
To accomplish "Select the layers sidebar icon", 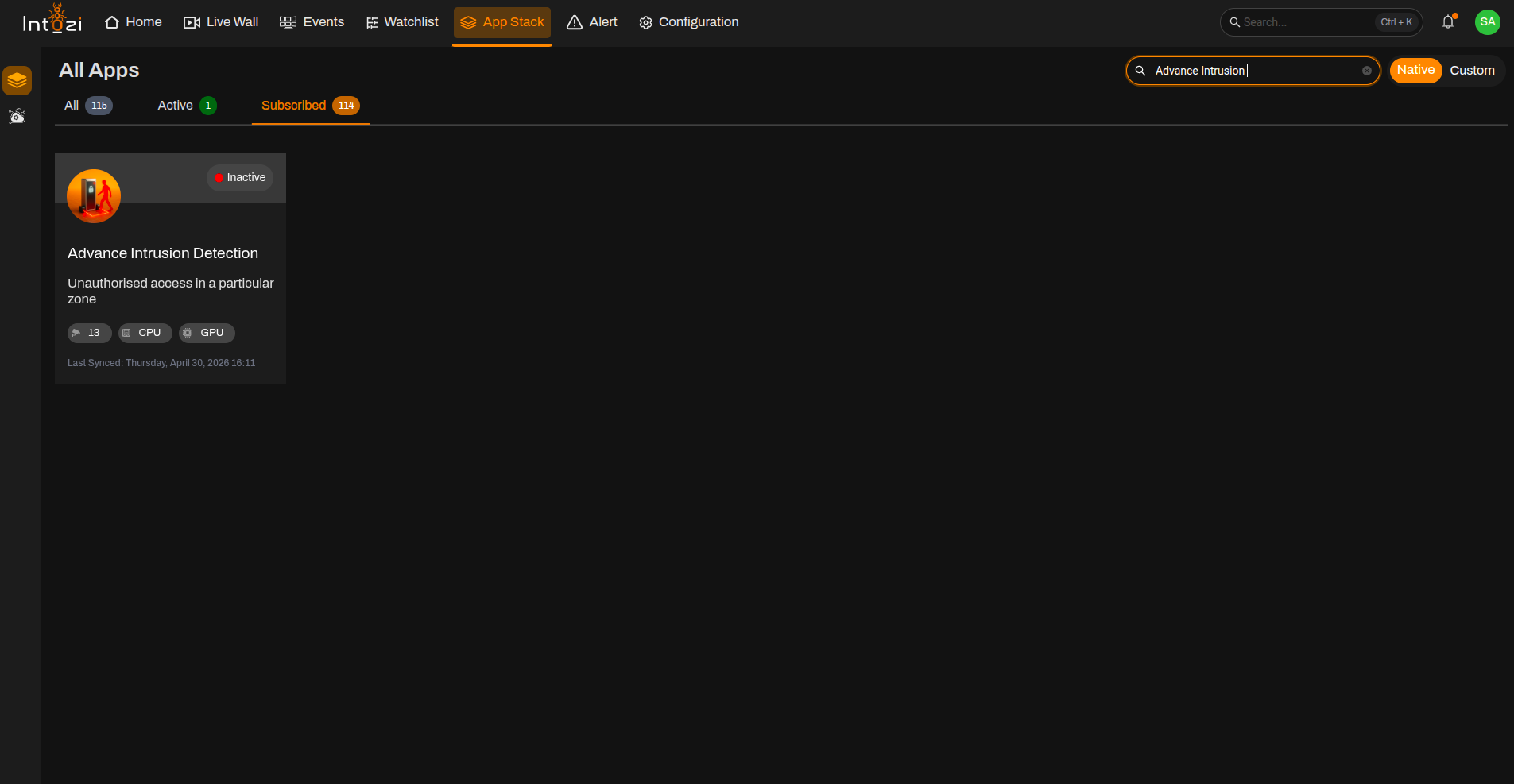I will coord(17,81).
